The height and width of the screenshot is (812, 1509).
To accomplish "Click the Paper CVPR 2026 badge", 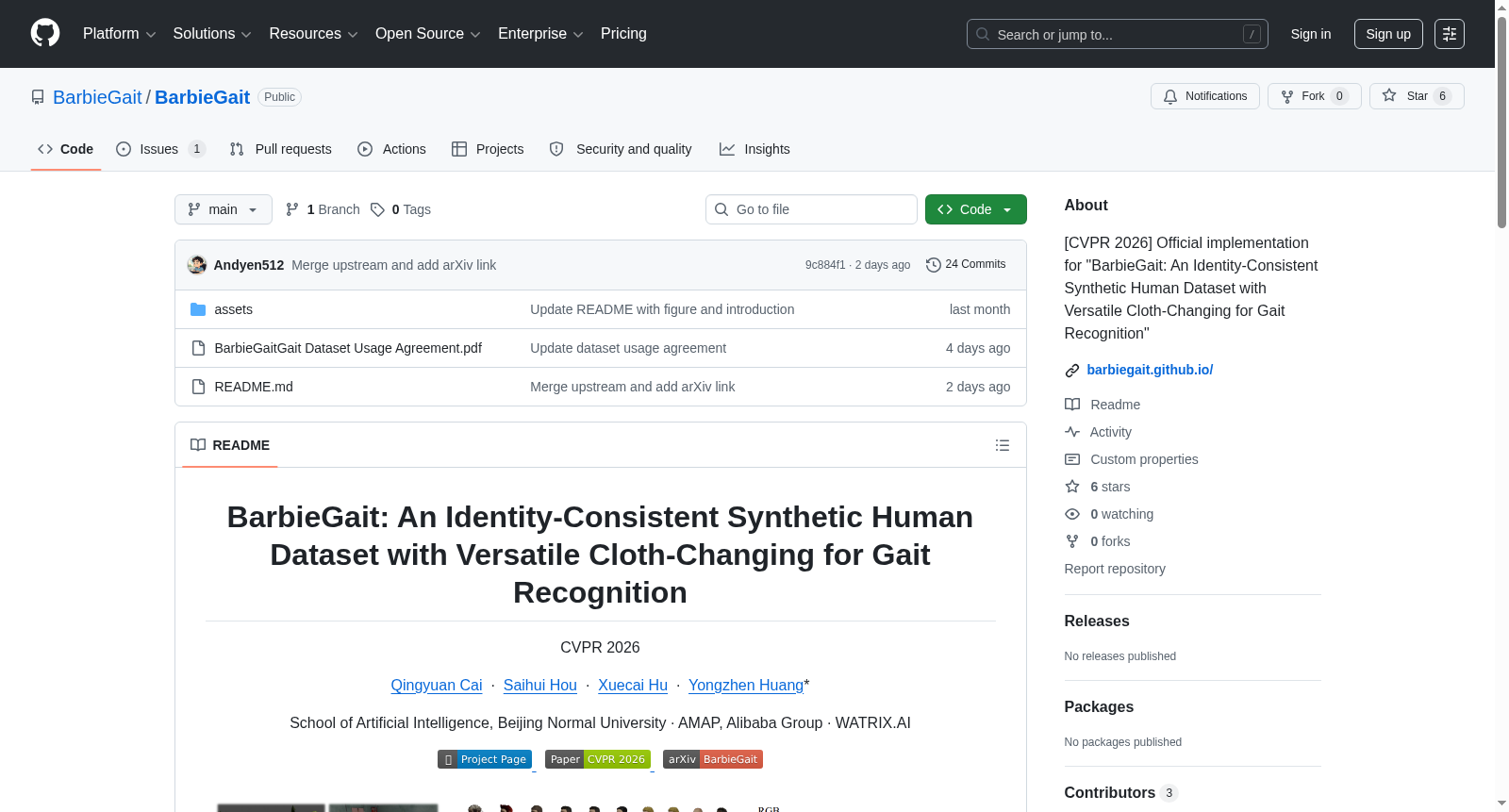I will (x=598, y=759).
